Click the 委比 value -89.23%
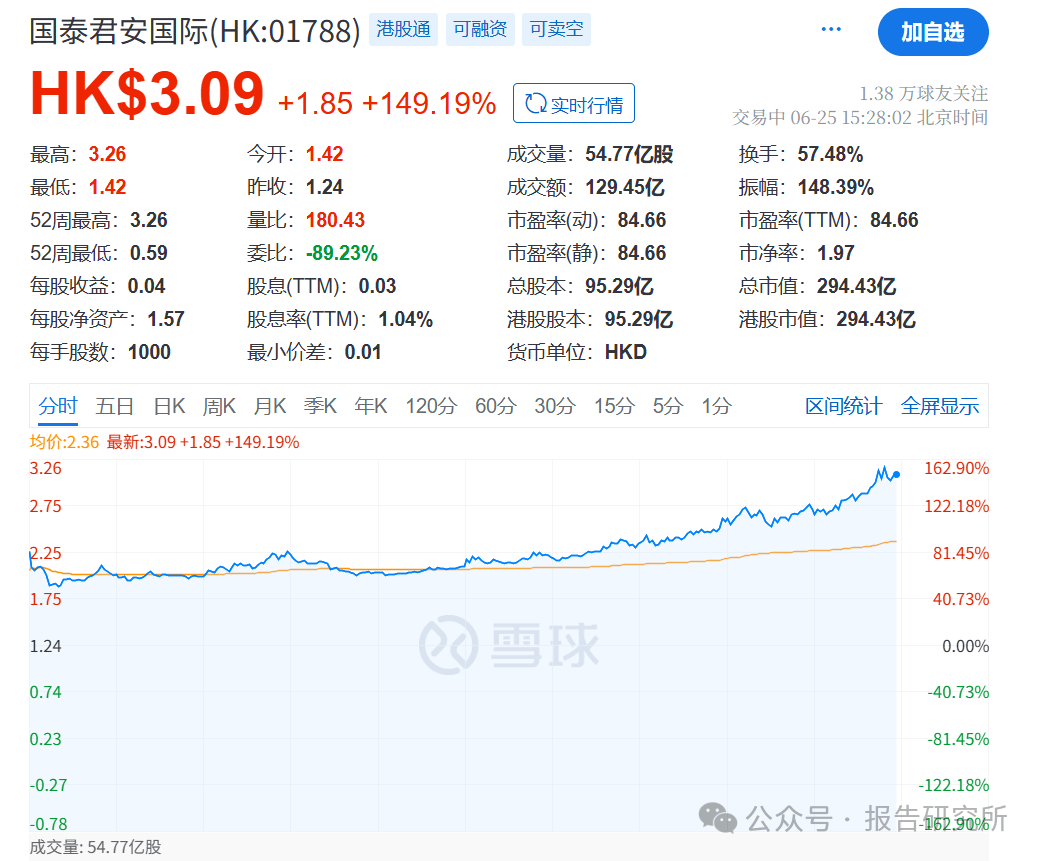The width and height of the screenshot is (1041, 861). coord(341,253)
